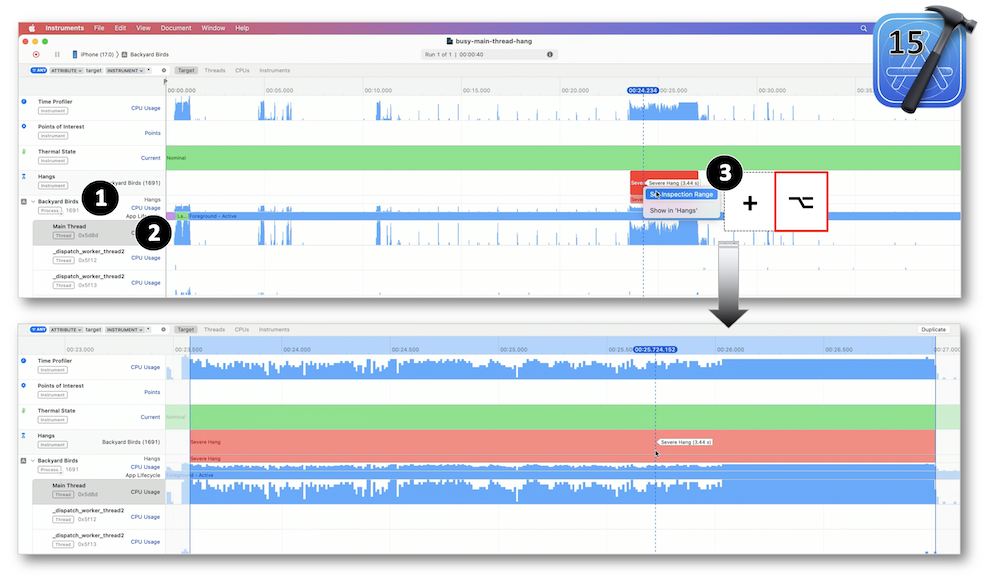Screen dimensions: 1000x577
Task: Click the info icon in the run status field
Action: [x=550, y=55]
